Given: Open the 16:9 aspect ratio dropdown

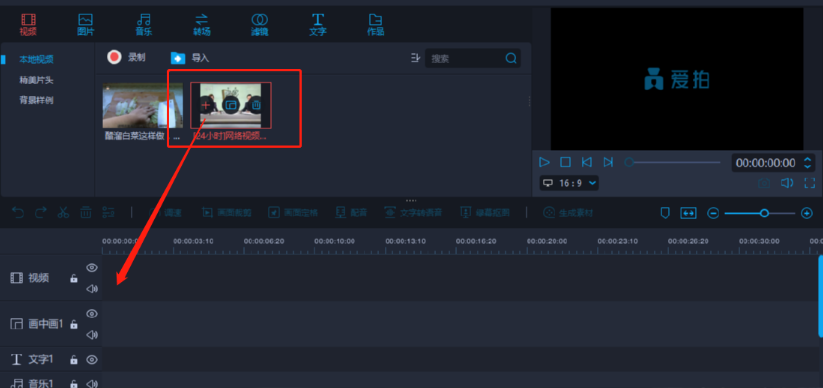Looking at the screenshot, I should pyautogui.click(x=569, y=183).
